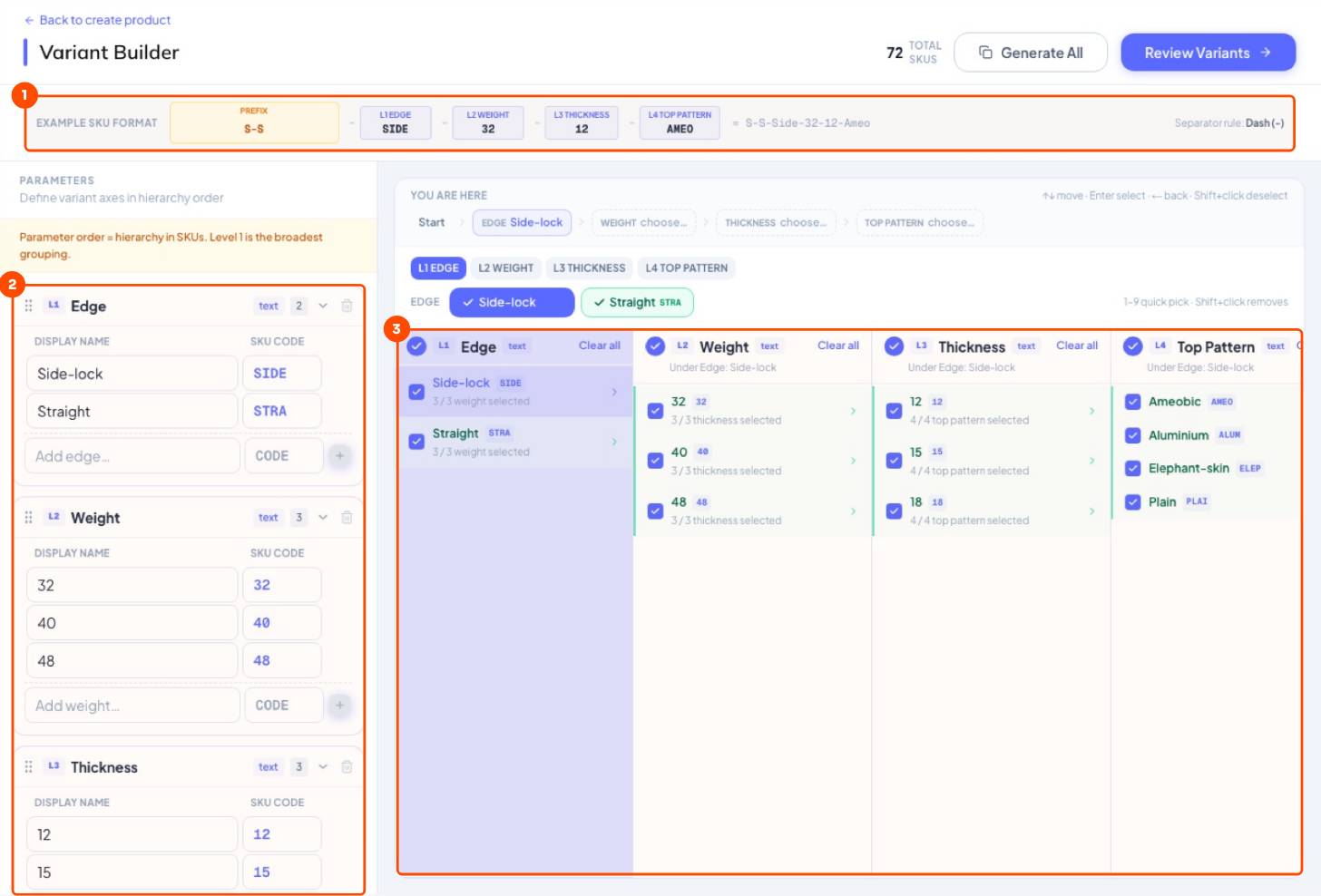Open Side-lock row arrow in Edge column

tap(614, 392)
